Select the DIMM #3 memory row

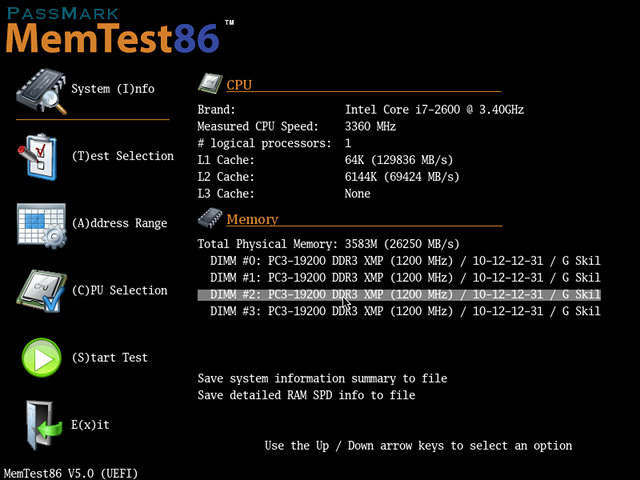pos(405,311)
